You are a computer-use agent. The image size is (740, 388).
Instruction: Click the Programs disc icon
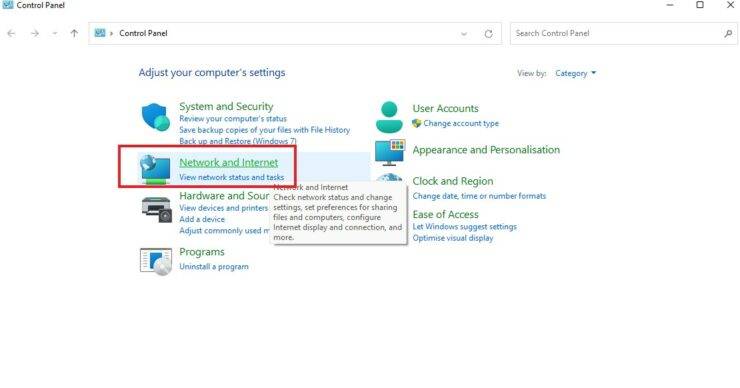[x=156, y=261]
